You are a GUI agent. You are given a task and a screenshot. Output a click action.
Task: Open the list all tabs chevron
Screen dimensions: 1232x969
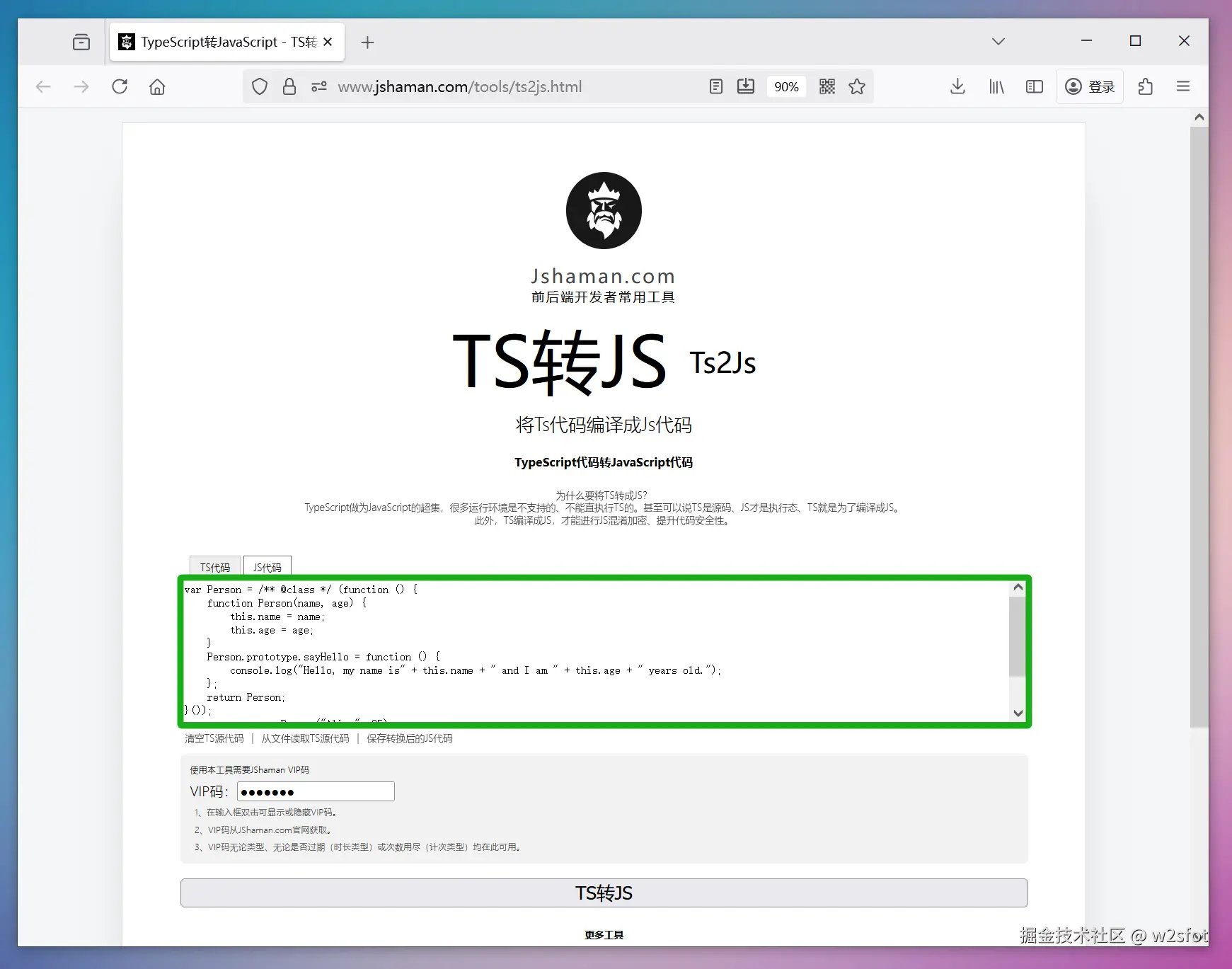(998, 42)
